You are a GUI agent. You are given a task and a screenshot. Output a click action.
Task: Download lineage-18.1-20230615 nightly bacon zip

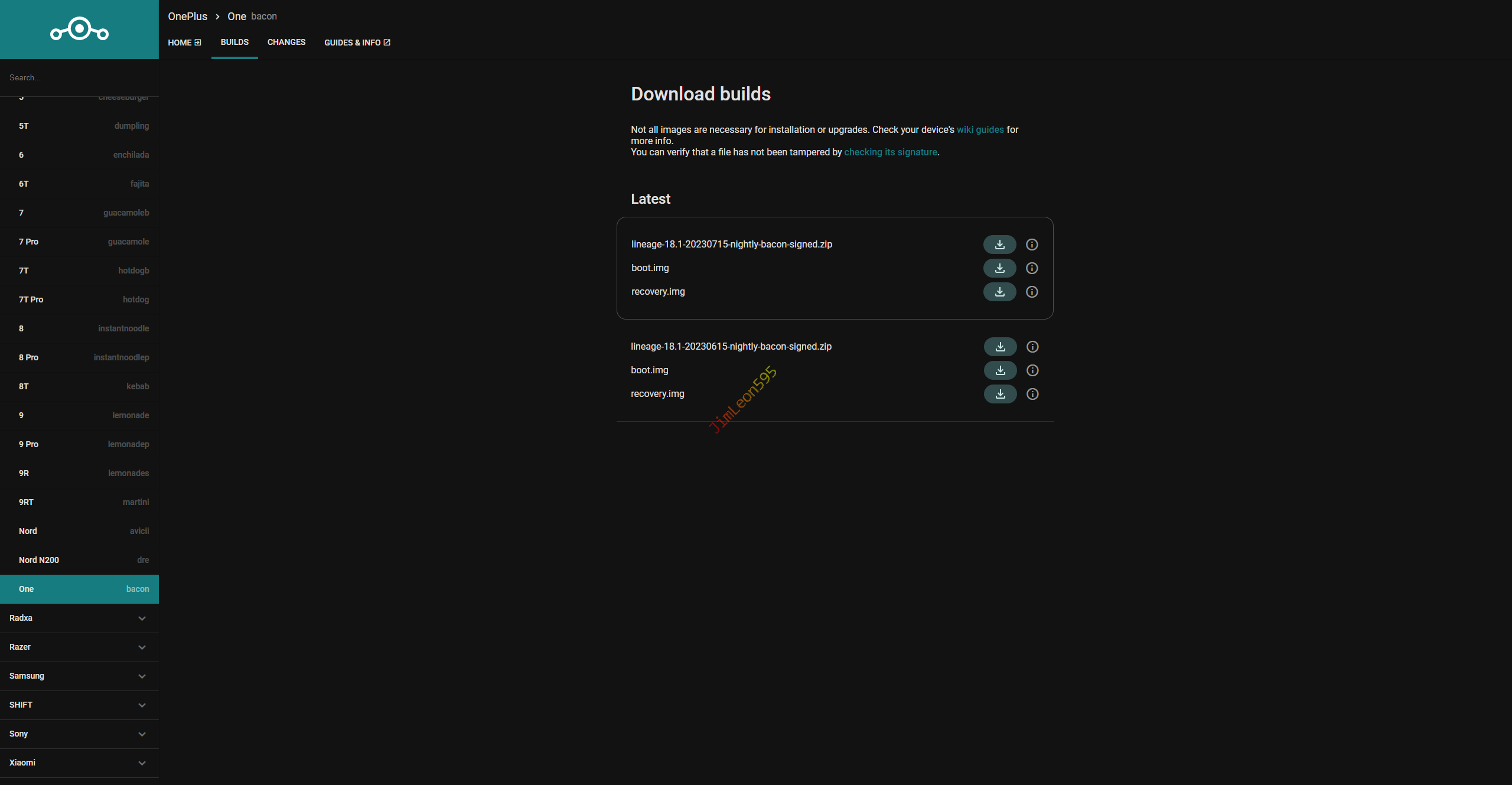(1000, 347)
